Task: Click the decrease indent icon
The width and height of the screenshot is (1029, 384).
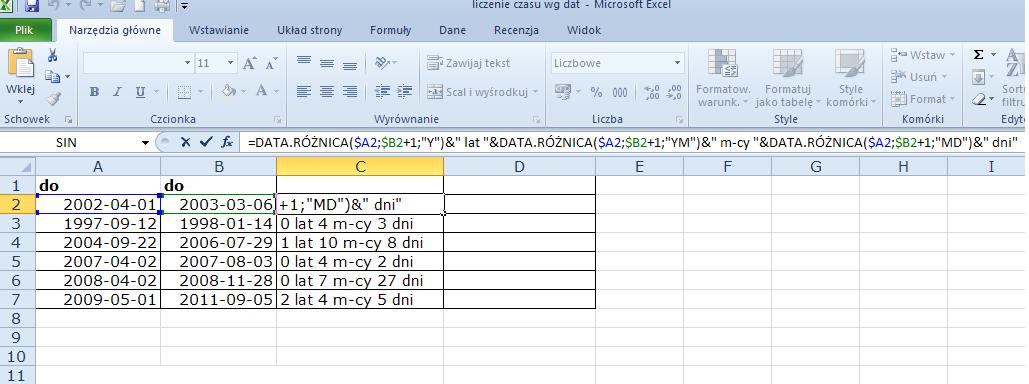Action: (382, 92)
